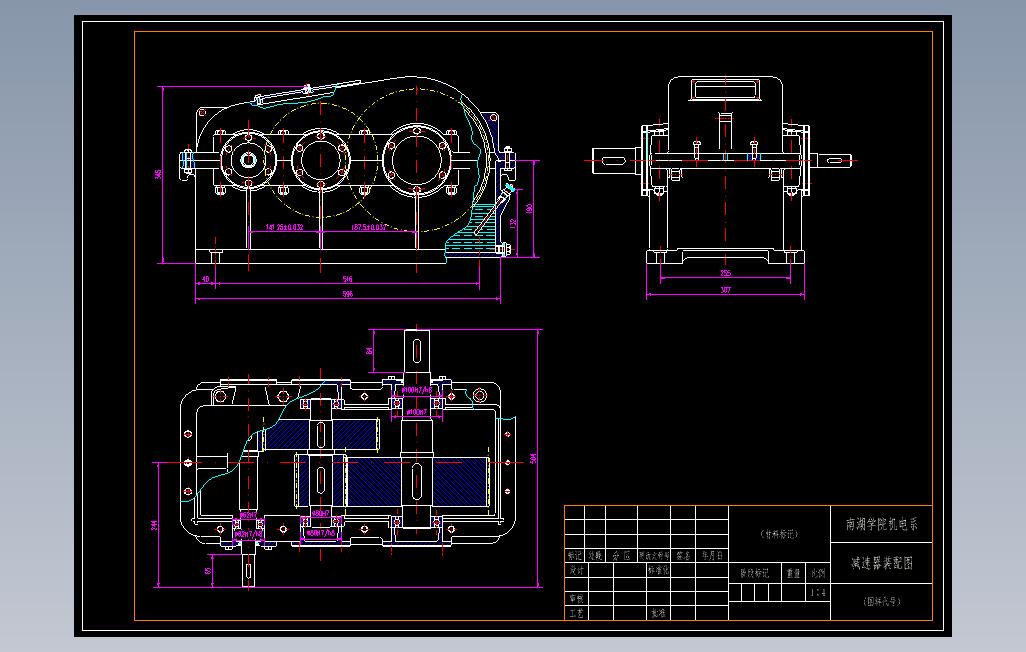Click the title block text 南湖学院机电系

pyautogui.click(x=881, y=524)
